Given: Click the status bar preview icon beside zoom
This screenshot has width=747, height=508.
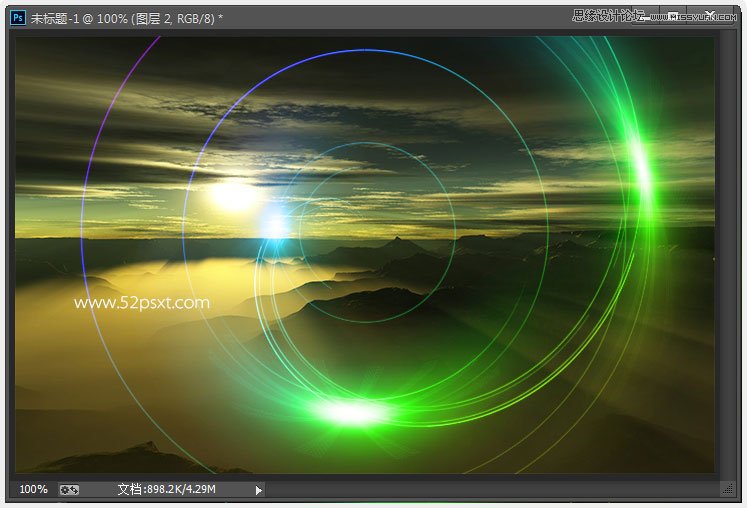Looking at the screenshot, I should (x=70, y=489).
